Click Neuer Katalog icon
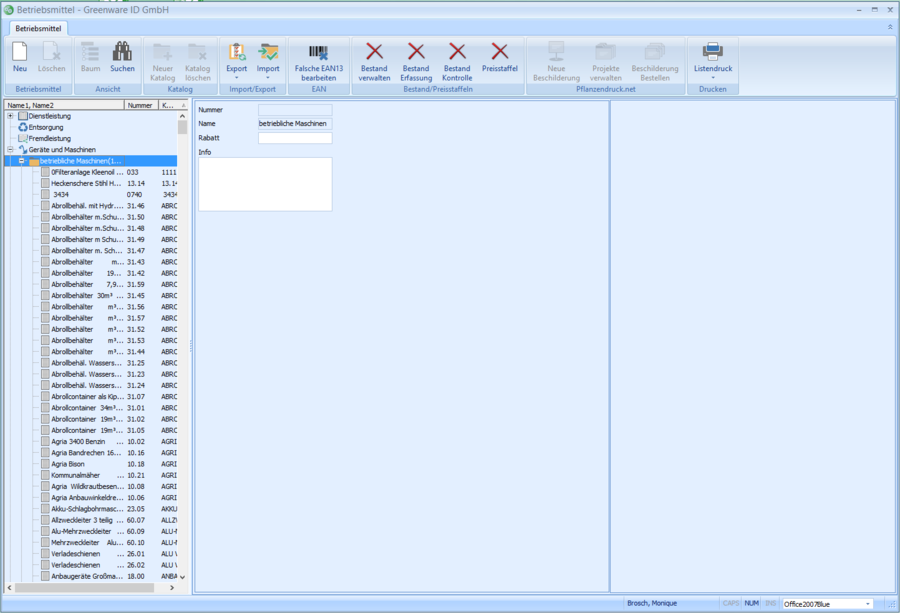This screenshot has width=900, height=613. pos(163,61)
